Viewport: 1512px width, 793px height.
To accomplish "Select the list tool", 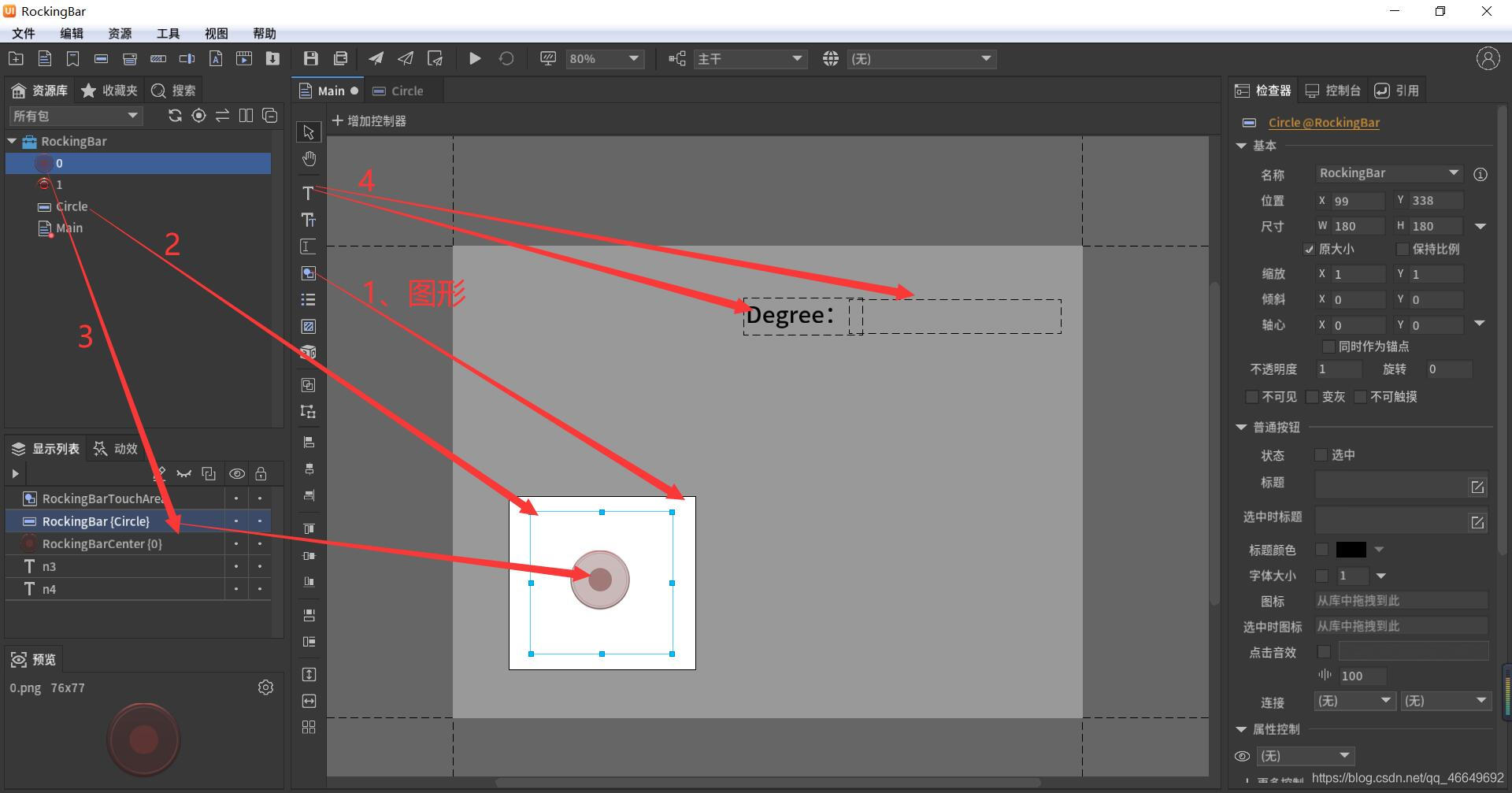I will click(x=309, y=299).
